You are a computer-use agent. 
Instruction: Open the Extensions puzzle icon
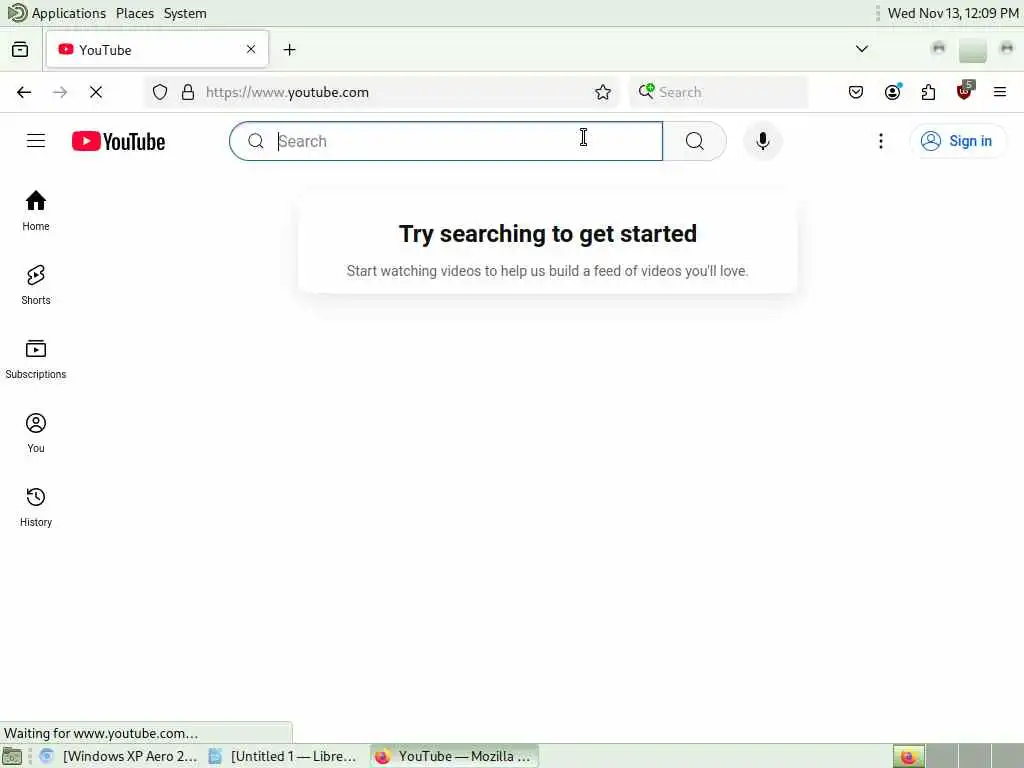click(x=928, y=92)
